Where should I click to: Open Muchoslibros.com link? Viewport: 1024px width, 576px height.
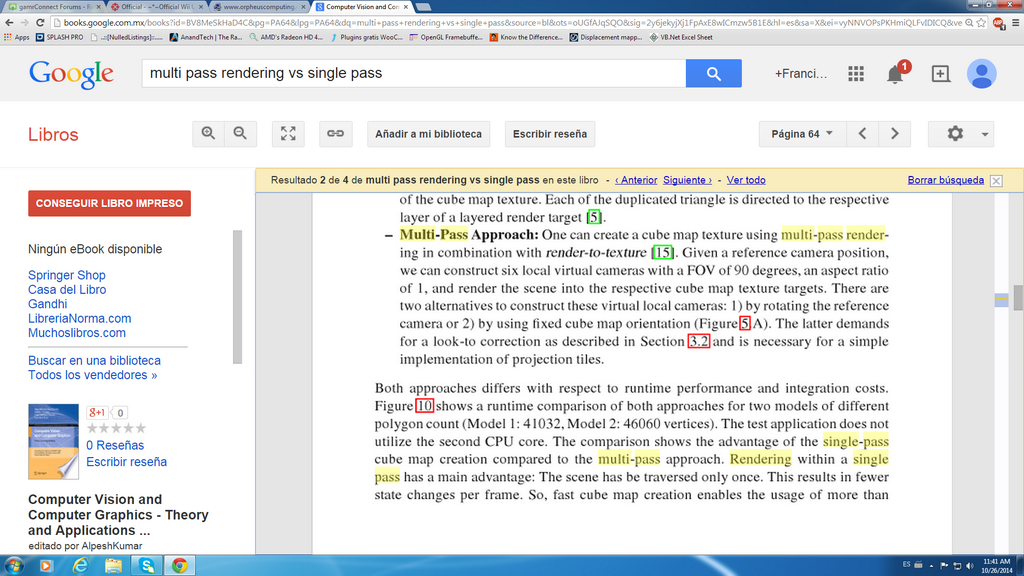point(77,332)
